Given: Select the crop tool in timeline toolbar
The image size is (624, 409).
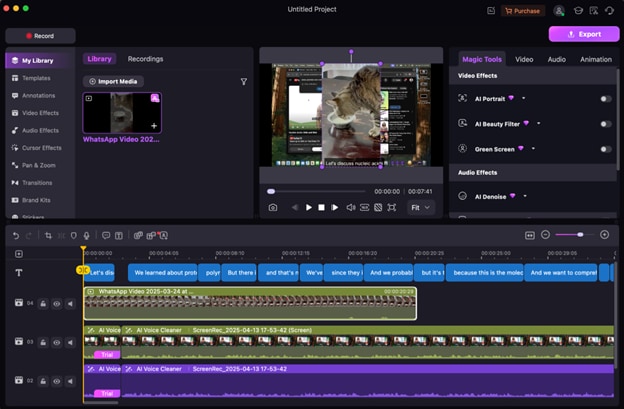Looking at the screenshot, I should pyautogui.click(x=48, y=236).
